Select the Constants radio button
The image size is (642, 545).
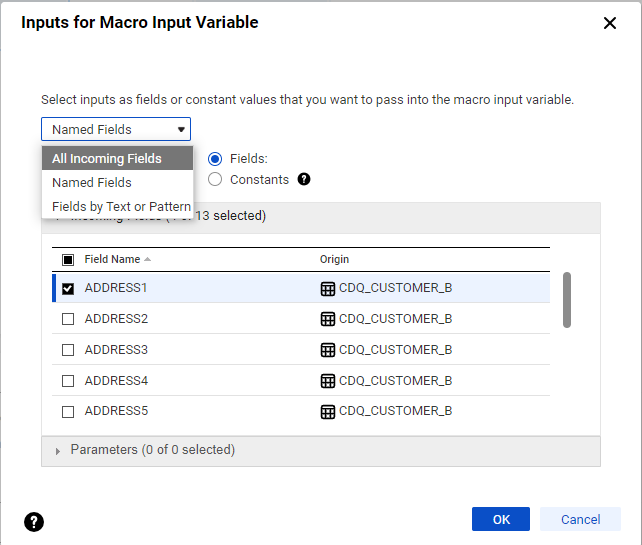tap(215, 180)
